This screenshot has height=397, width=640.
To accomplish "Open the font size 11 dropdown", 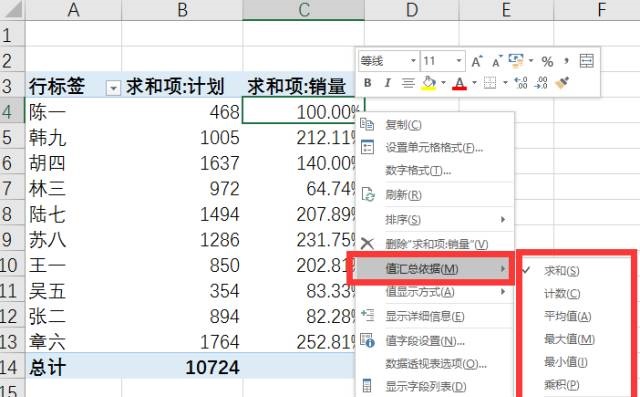I will coord(459,61).
